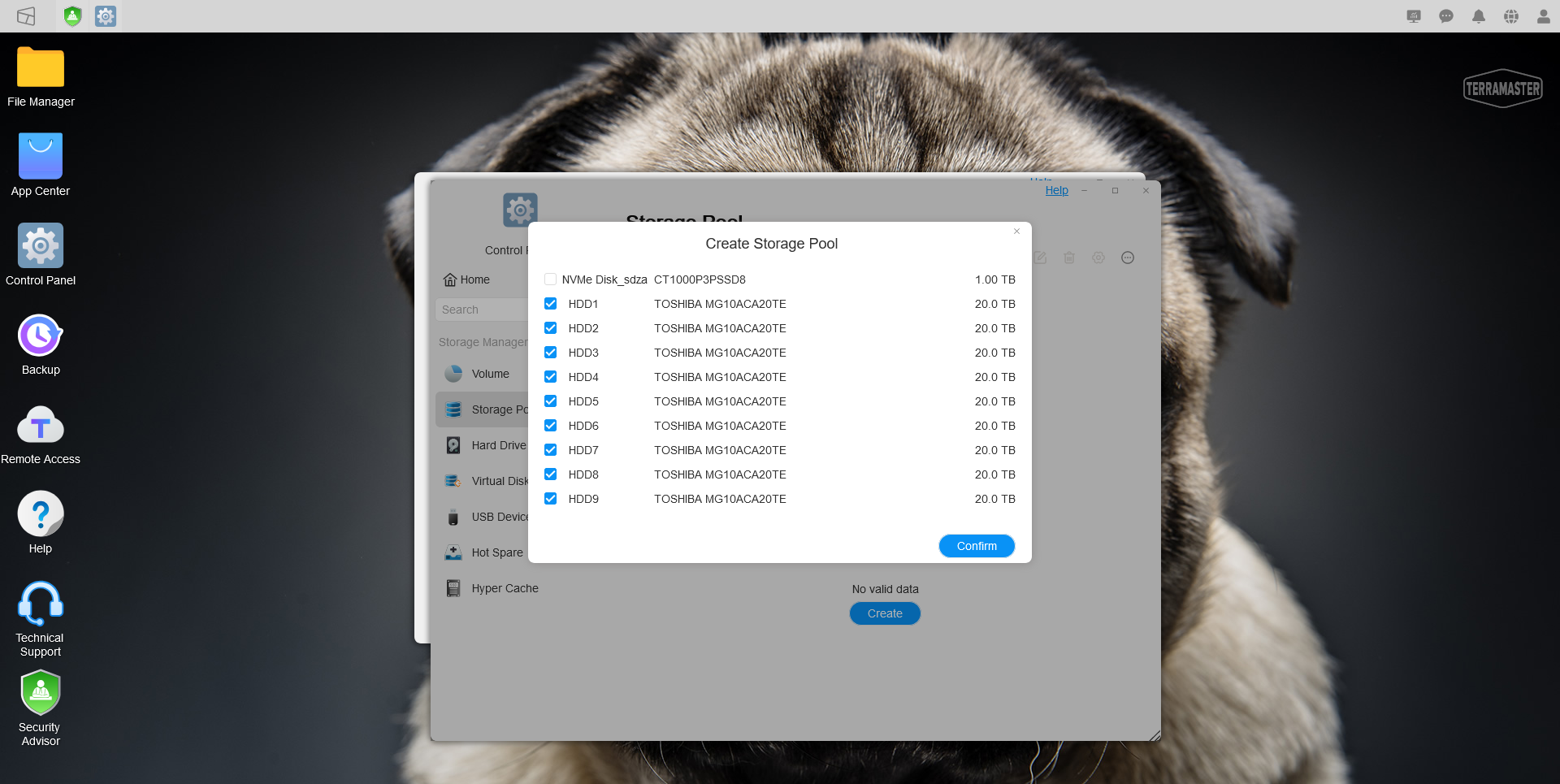Click the Confirm button
This screenshot has width=1560, height=784.
coord(977,546)
